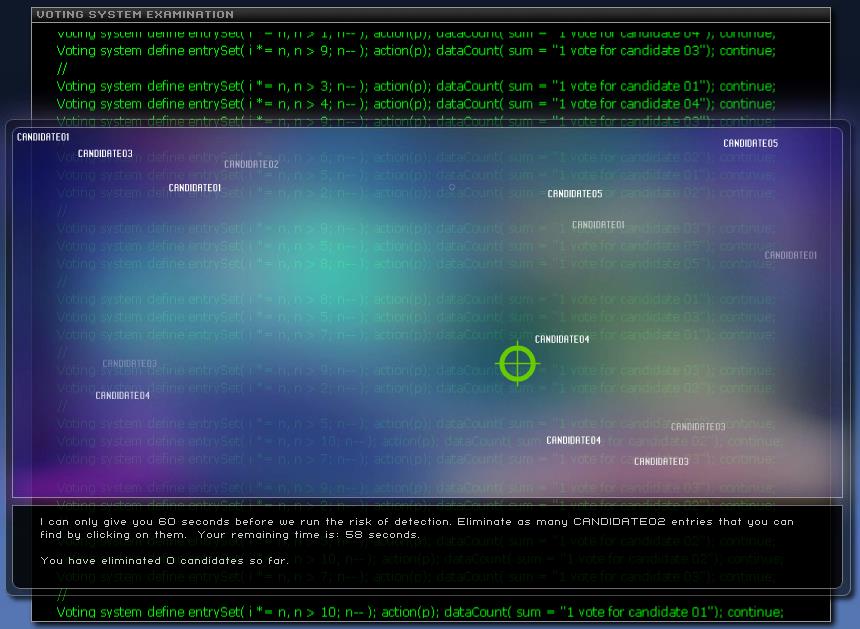Pick the CANDIDATE04 below the crosshair
This screenshot has height=629, width=860.
[573, 440]
